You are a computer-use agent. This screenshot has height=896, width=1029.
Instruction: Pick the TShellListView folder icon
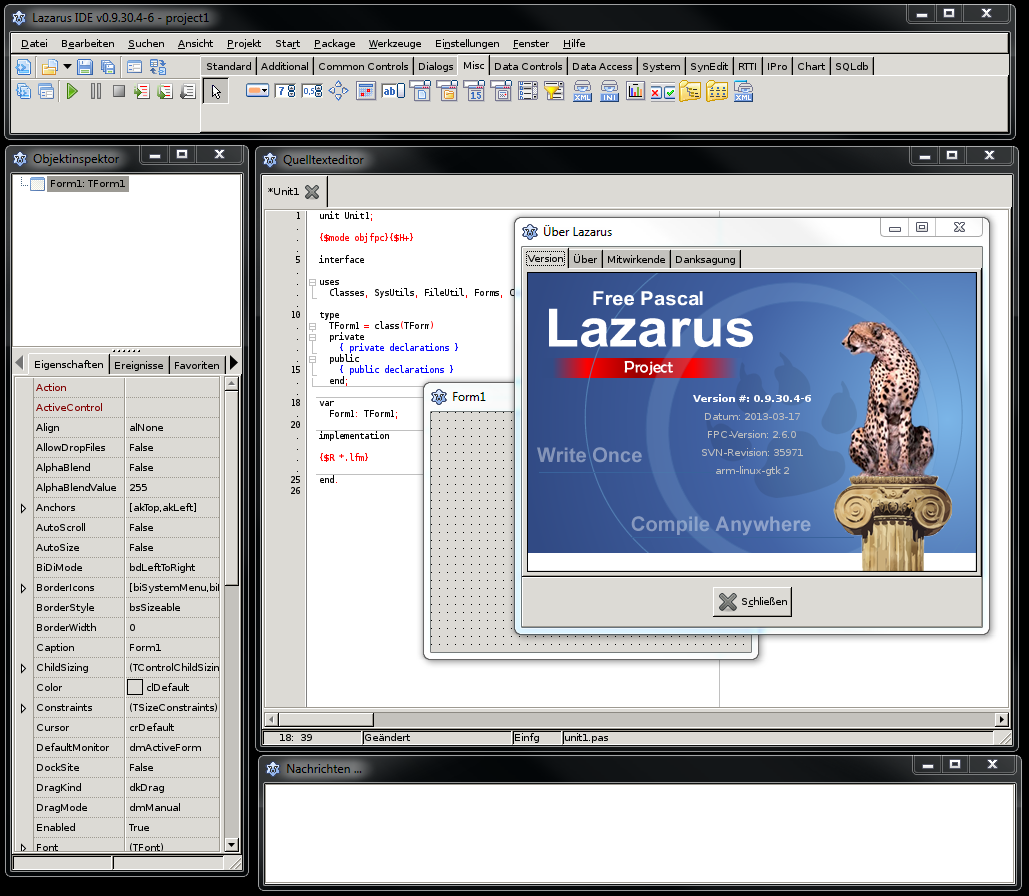click(x=717, y=91)
